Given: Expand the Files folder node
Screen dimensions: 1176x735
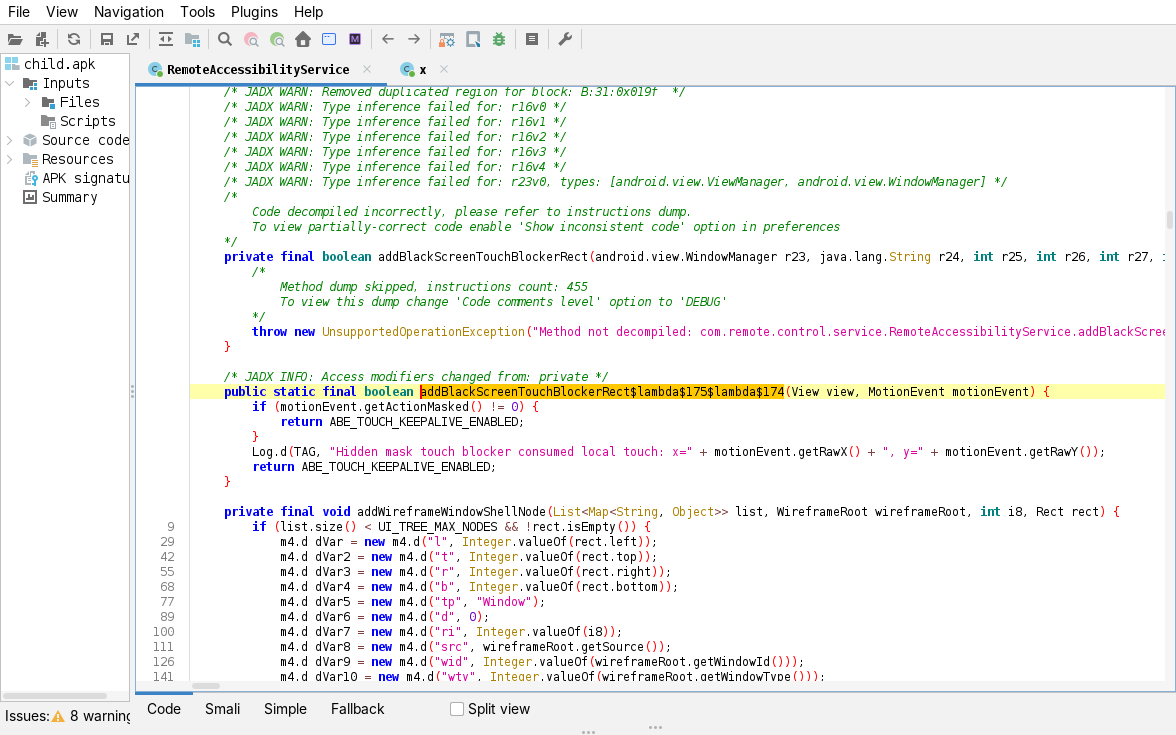Looking at the screenshot, I should click(28, 102).
